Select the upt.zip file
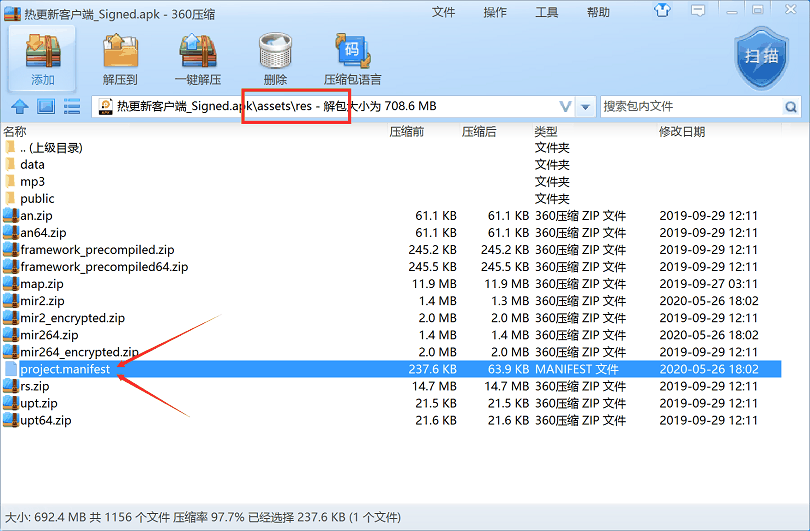Image resolution: width=810 pixels, height=531 pixels. pyautogui.click(x=39, y=403)
